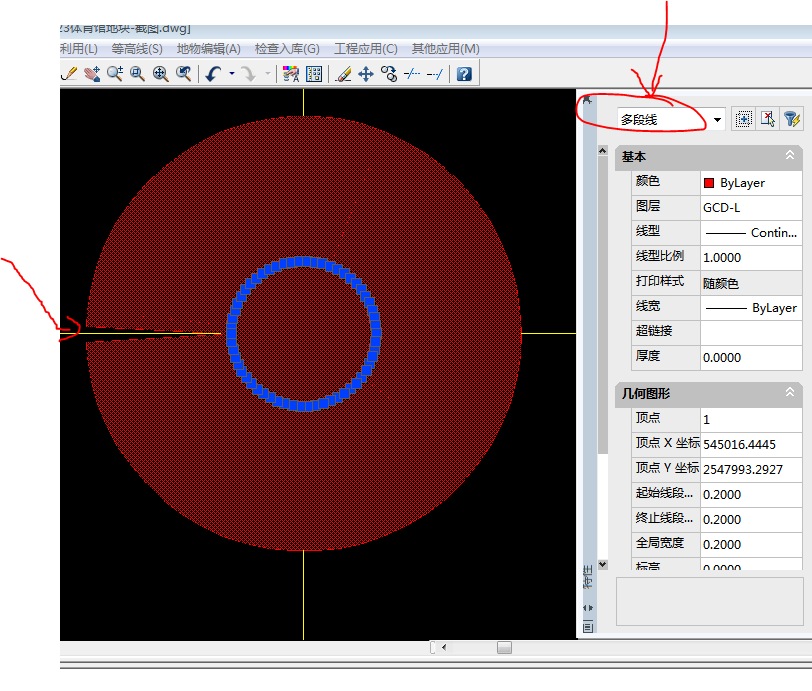Click the properties palette auto-hide arrows icon
The width and height of the screenshot is (812, 691).
coord(588,608)
